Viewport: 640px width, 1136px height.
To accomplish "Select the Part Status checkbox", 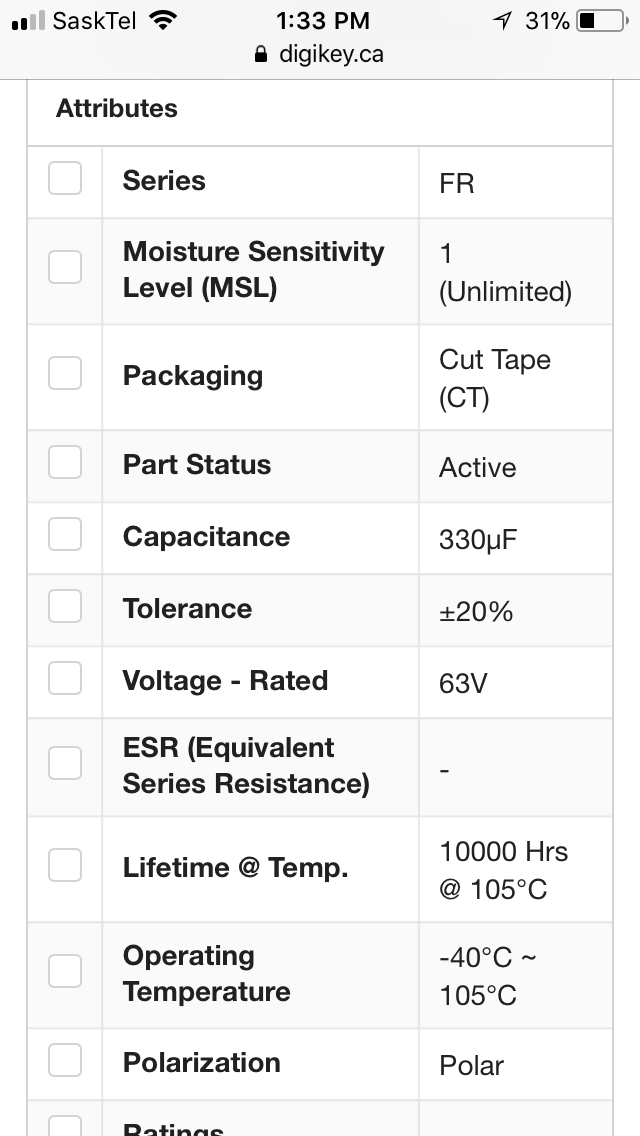I will [x=65, y=462].
